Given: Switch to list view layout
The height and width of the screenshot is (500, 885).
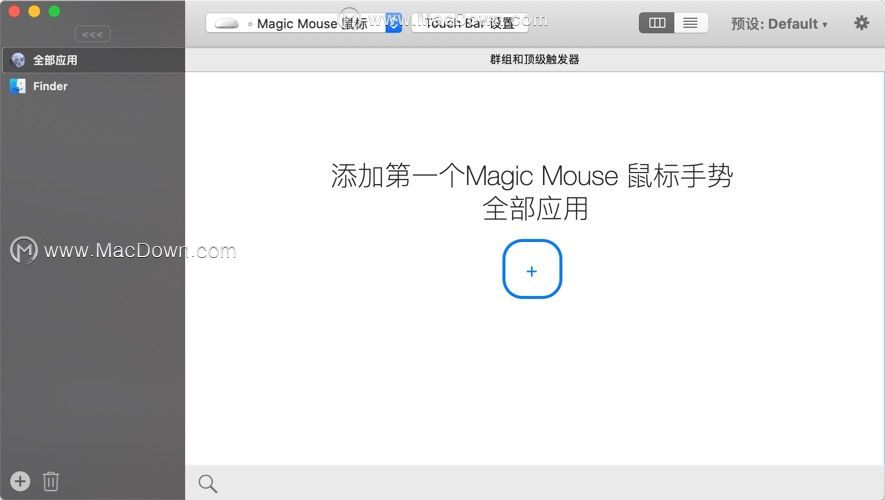Looking at the screenshot, I should [691, 23].
